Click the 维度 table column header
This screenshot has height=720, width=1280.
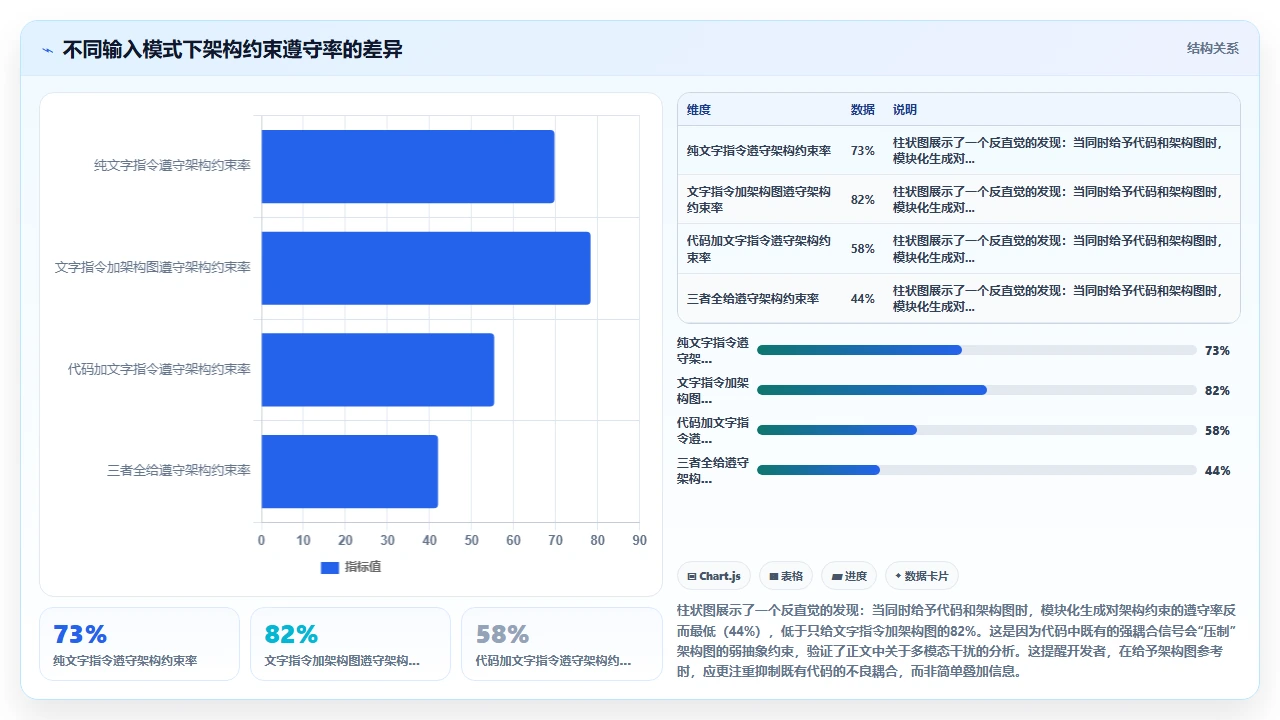(699, 110)
